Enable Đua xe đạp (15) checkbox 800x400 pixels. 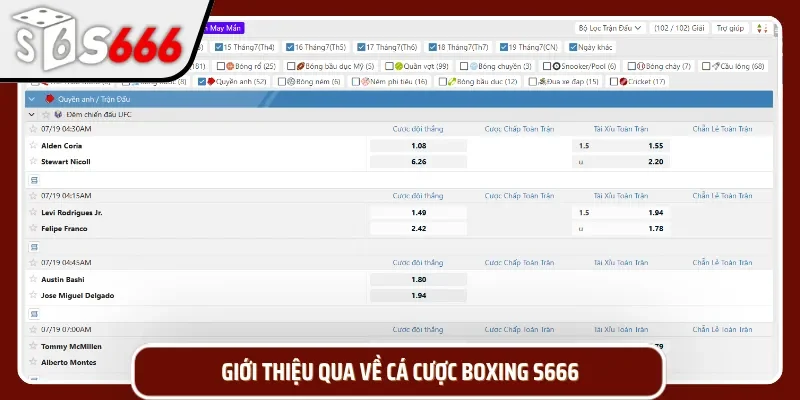(533, 81)
